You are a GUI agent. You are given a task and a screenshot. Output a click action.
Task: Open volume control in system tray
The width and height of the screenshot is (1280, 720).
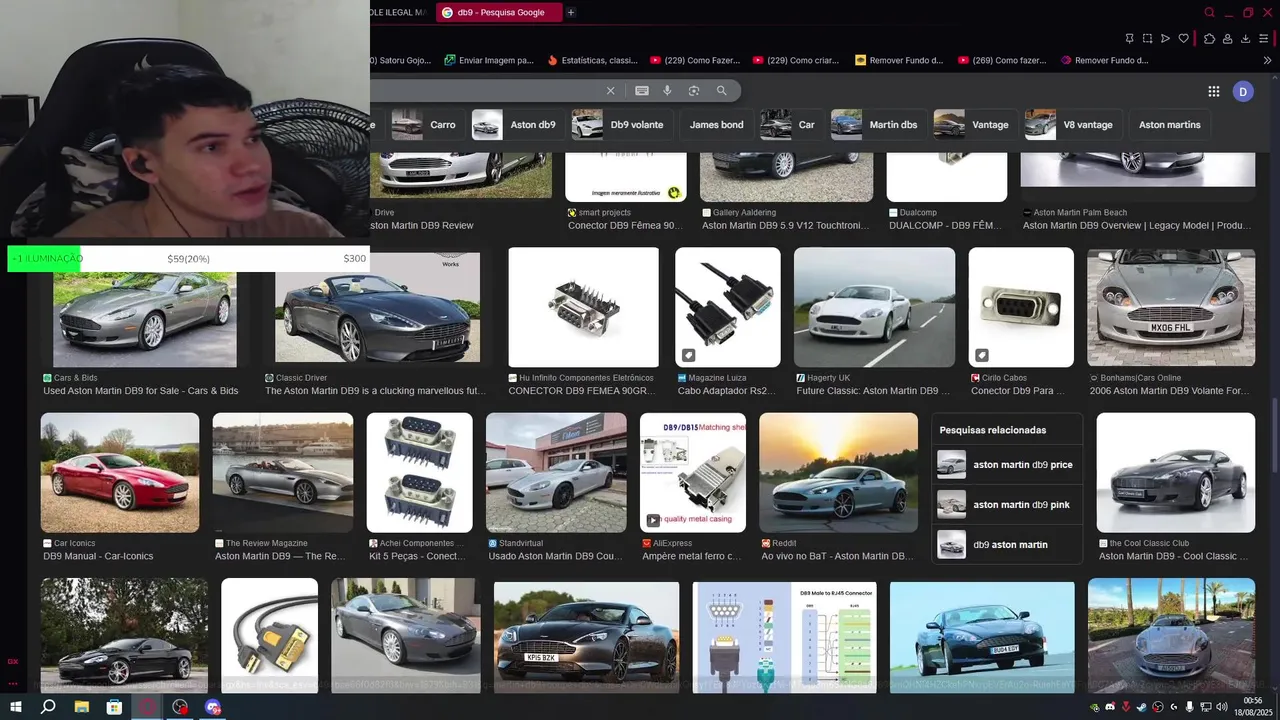(x=1221, y=707)
